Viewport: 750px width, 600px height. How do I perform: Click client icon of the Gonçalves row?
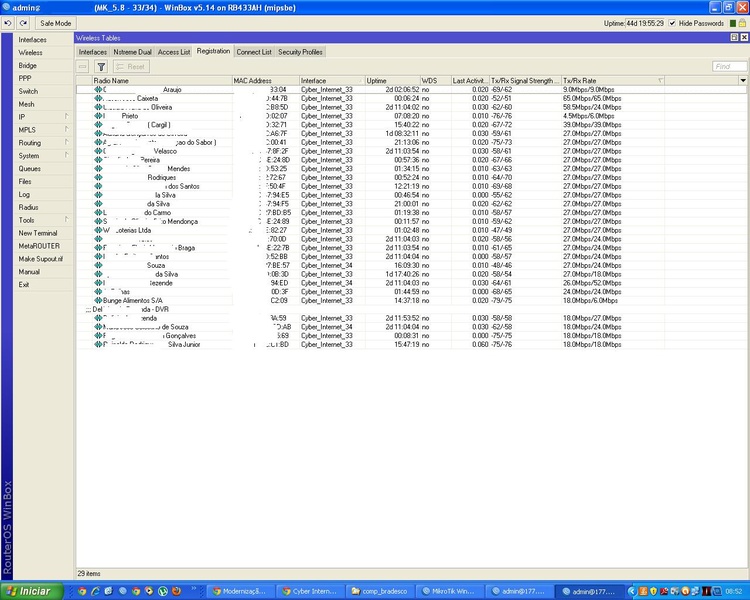coord(98,335)
